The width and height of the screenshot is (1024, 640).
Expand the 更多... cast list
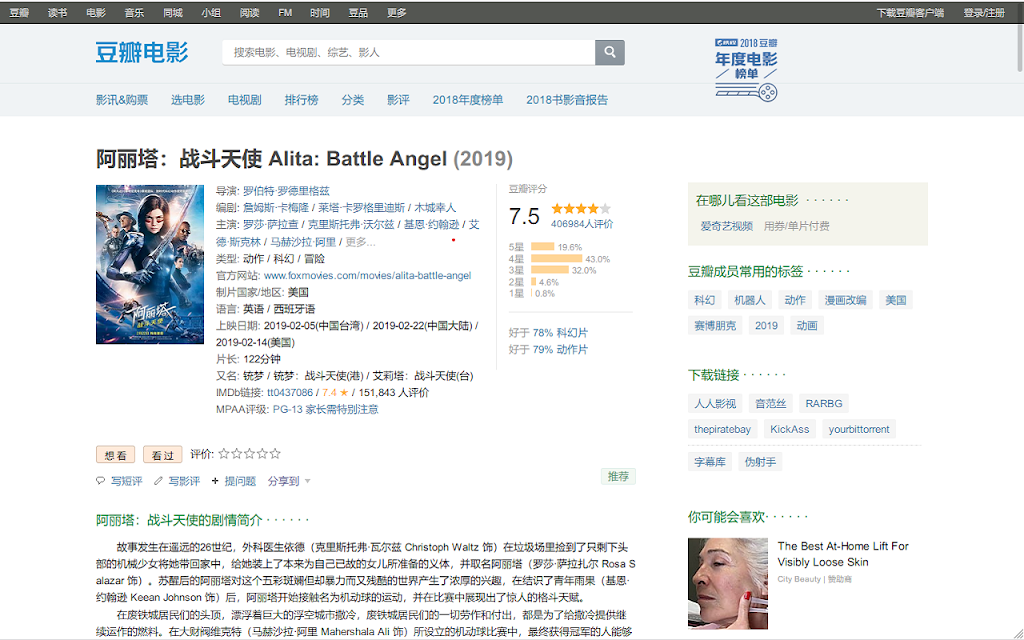360,242
